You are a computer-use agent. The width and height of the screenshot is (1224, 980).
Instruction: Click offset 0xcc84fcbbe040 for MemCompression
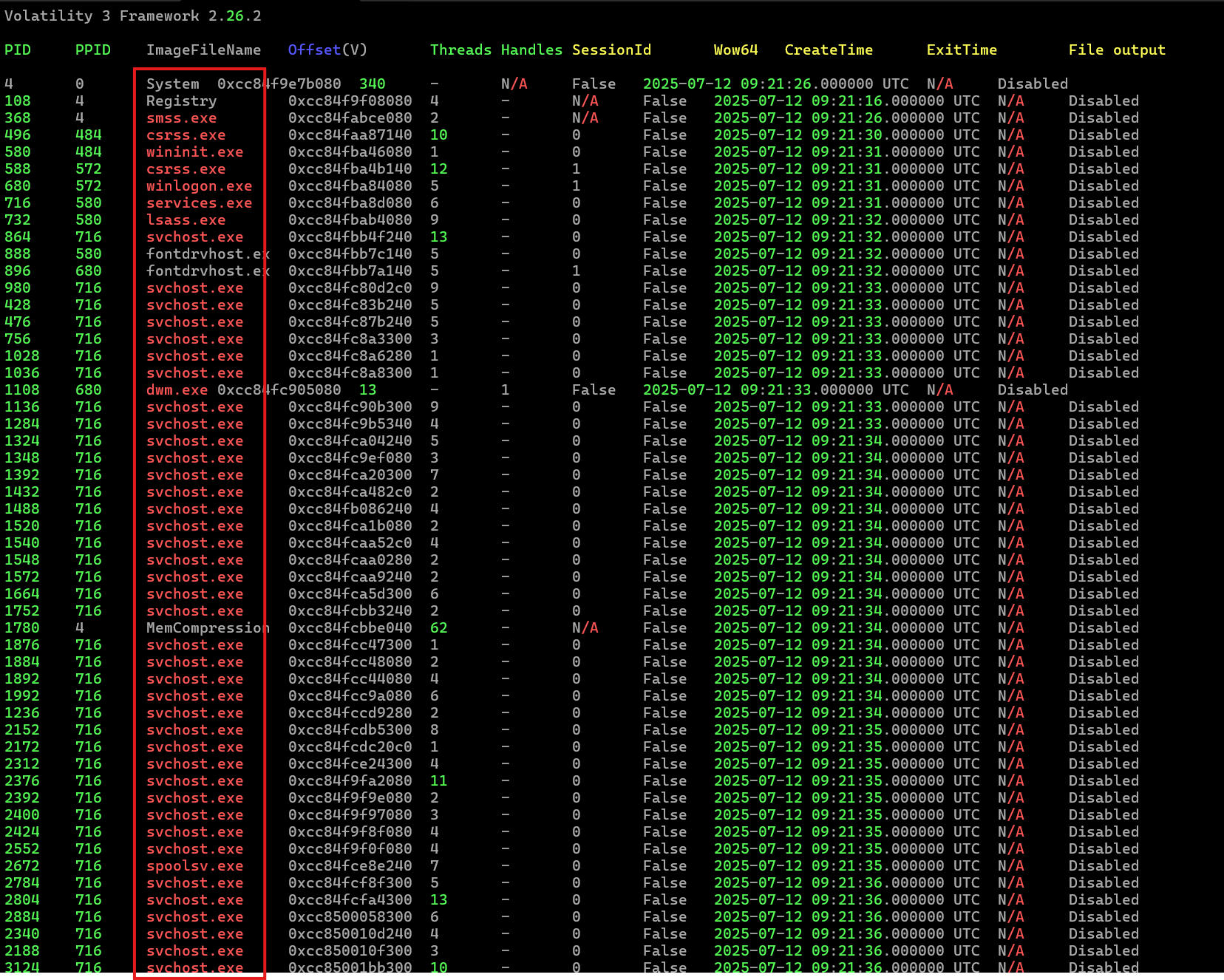pyautogui.click(x=350, y=627)
